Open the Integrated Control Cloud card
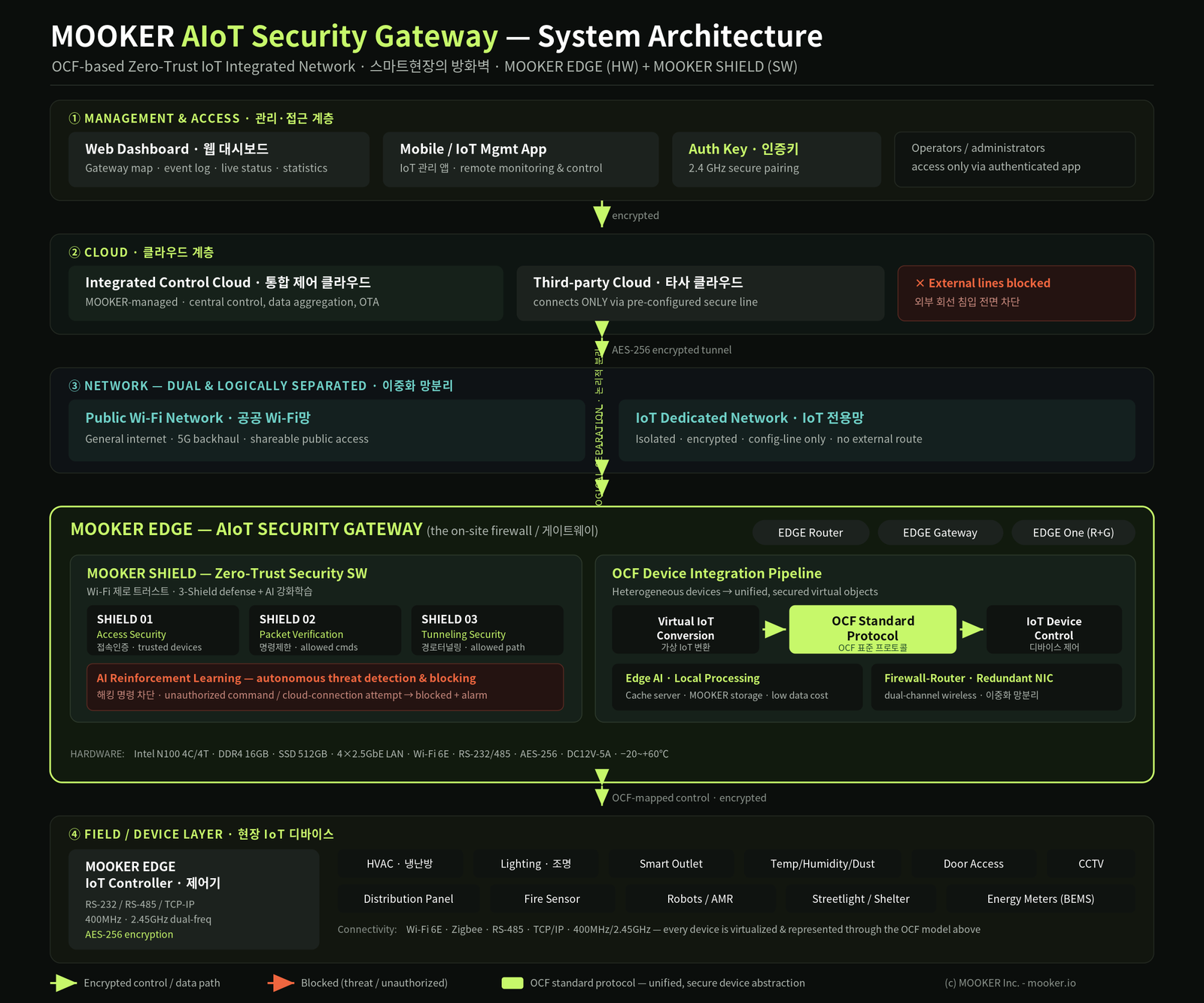The height and width of the screenshot is (1003, 1204). (286, 293)
